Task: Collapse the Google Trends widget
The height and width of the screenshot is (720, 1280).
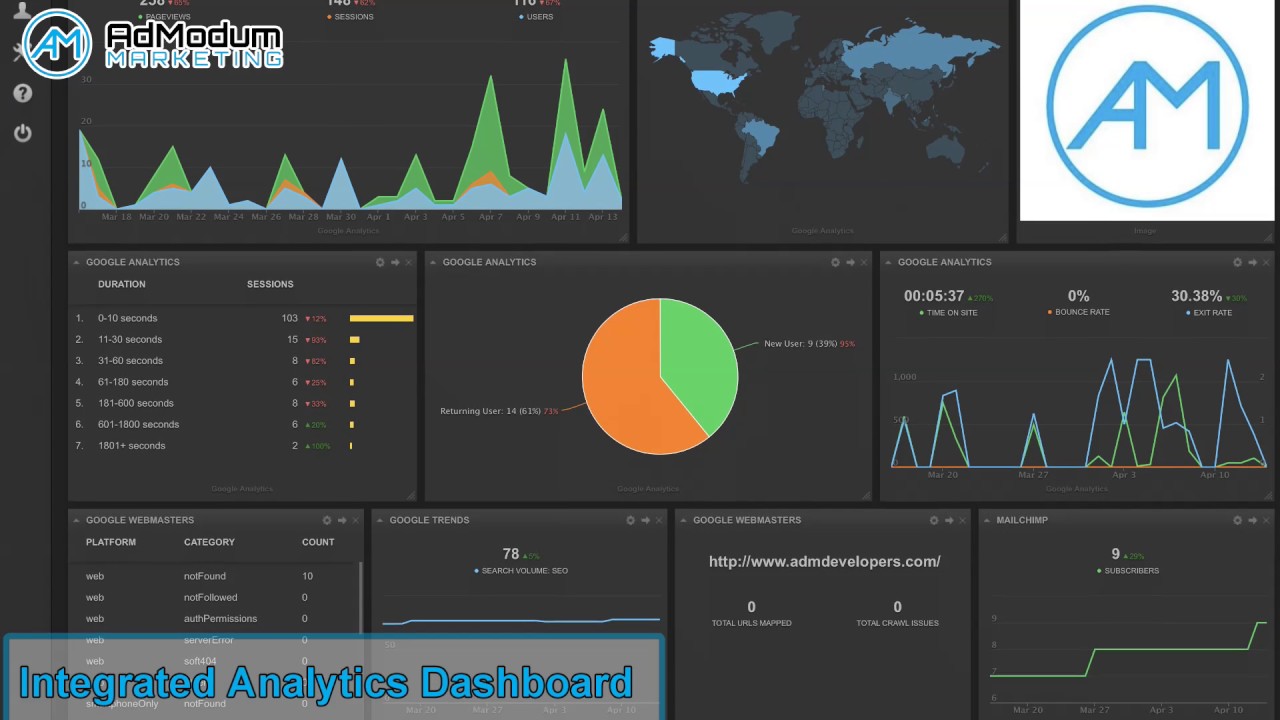Action: (381, 520)
